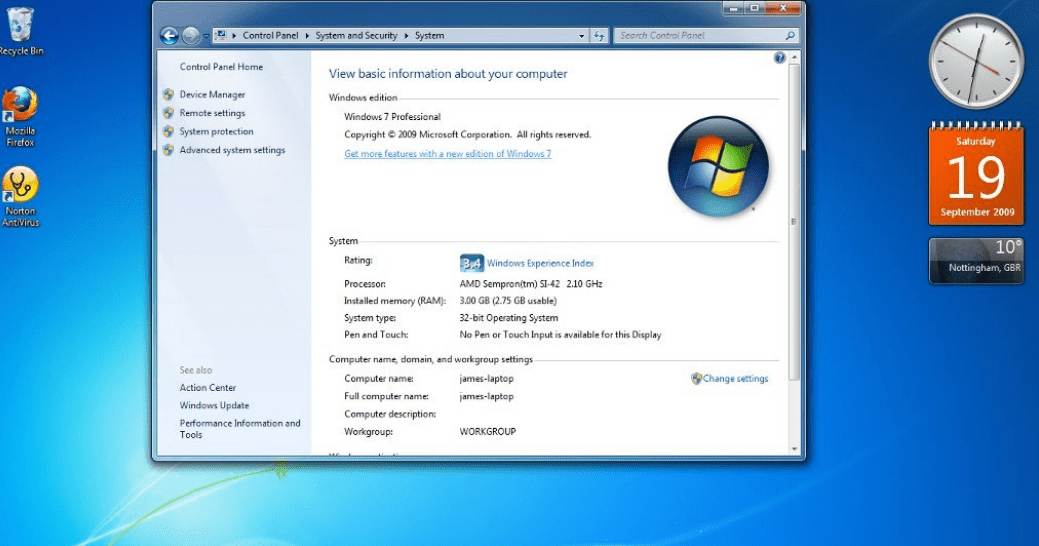Open Advanced system settings
Viewport: 1039px width, 546px height.
pos(232,150)
